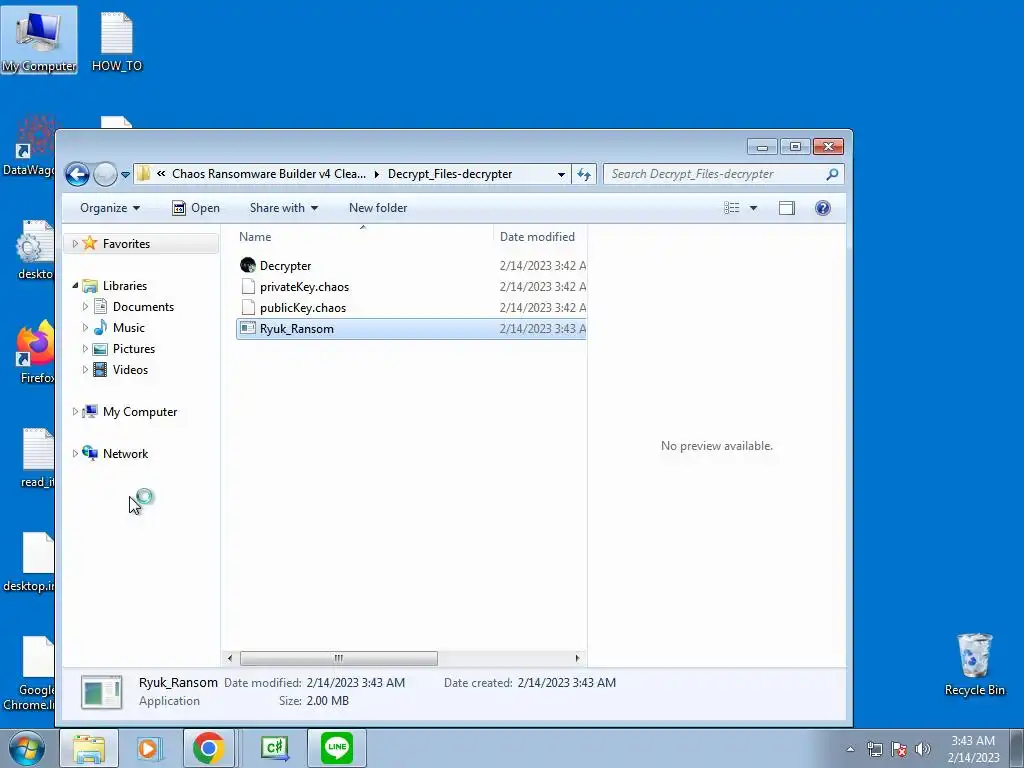Open Google Chrome from taskbar
This screenshot has height=768, width=1024.
(209, 748)
